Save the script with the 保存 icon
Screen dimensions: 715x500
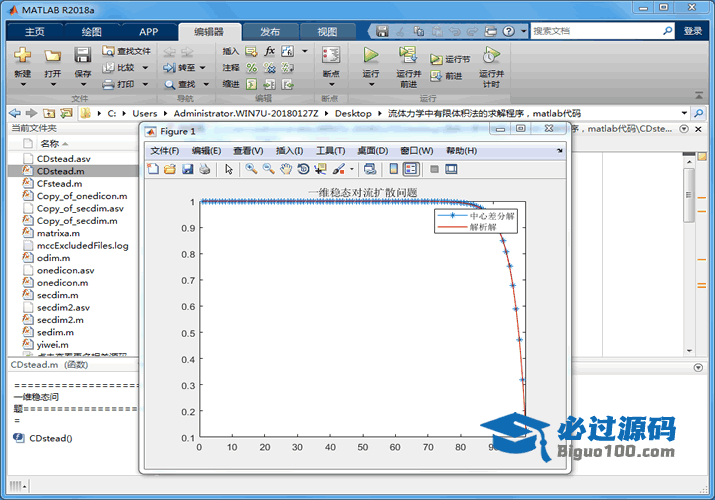(83, 55)
